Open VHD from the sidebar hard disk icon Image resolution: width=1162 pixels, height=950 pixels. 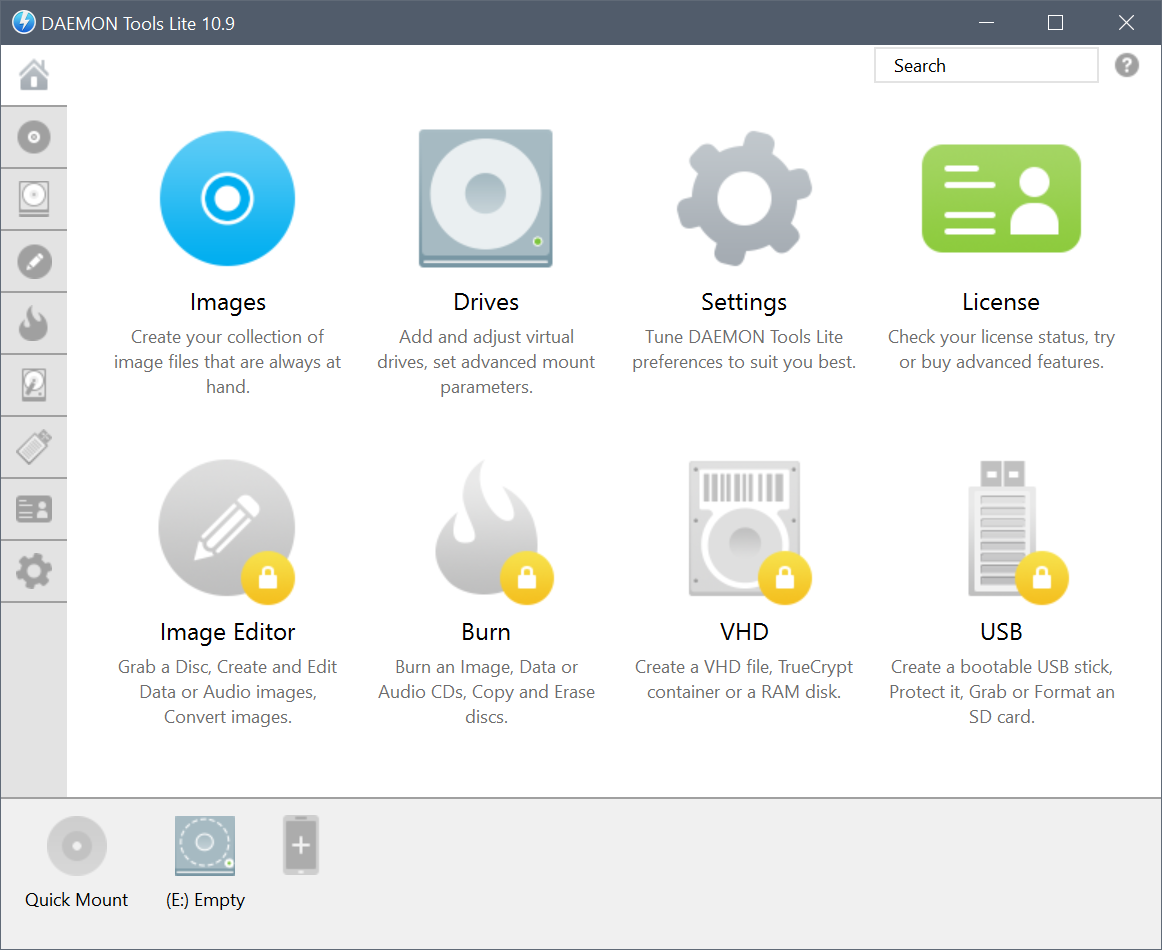(34, 385)
